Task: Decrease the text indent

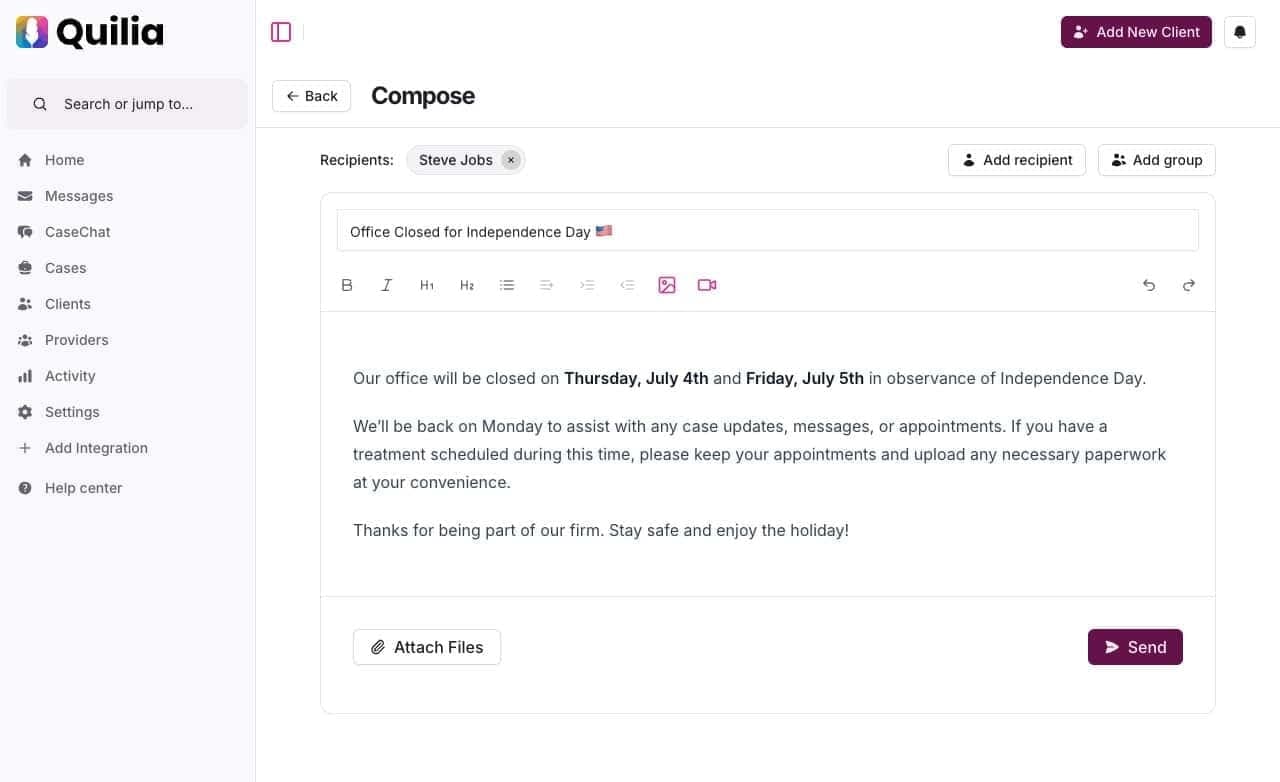Action: click(627, 285)
